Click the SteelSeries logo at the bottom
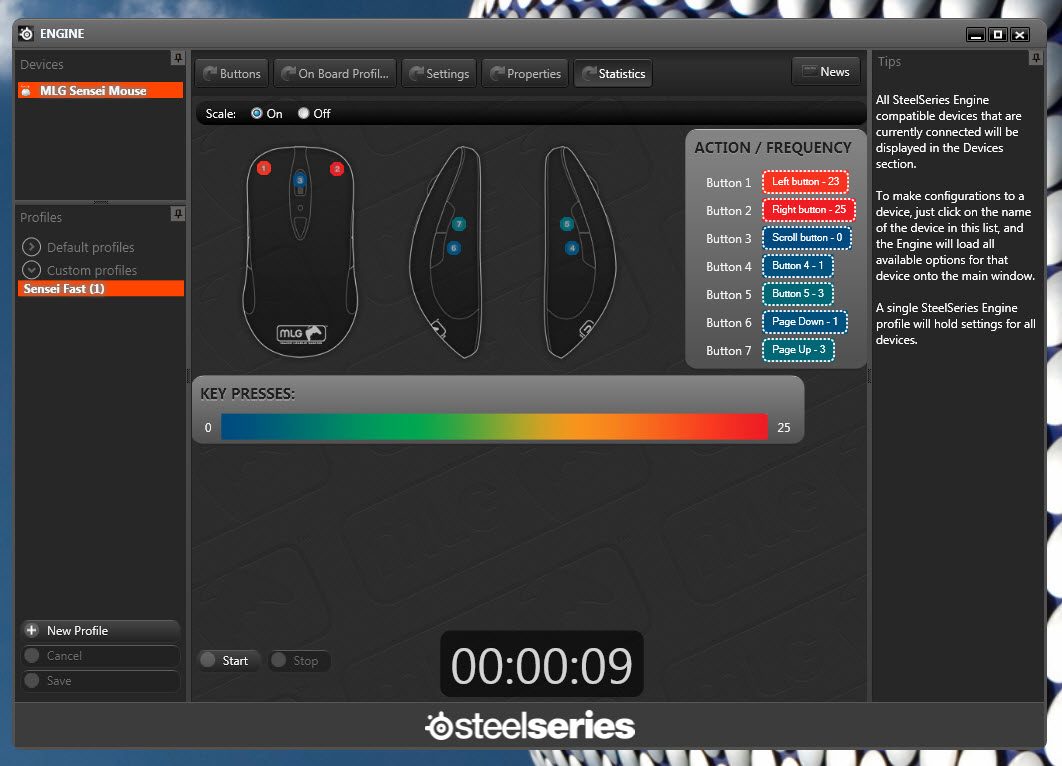This screenshot has height=766, width=1062. 530,726
